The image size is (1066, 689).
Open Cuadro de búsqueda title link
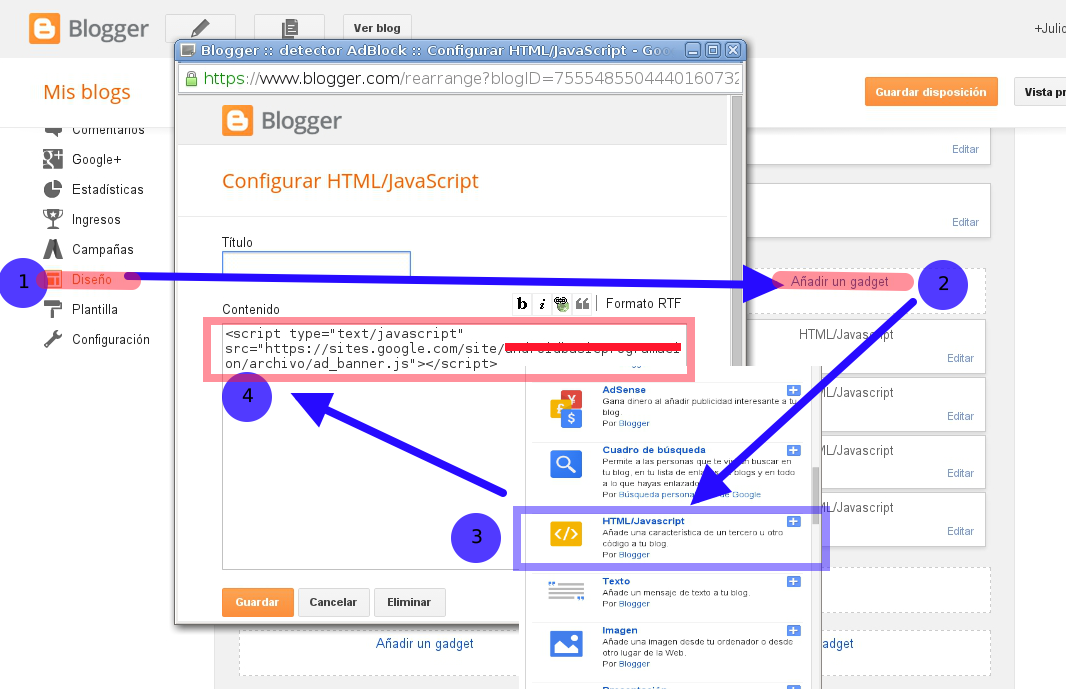click(654, 450)
